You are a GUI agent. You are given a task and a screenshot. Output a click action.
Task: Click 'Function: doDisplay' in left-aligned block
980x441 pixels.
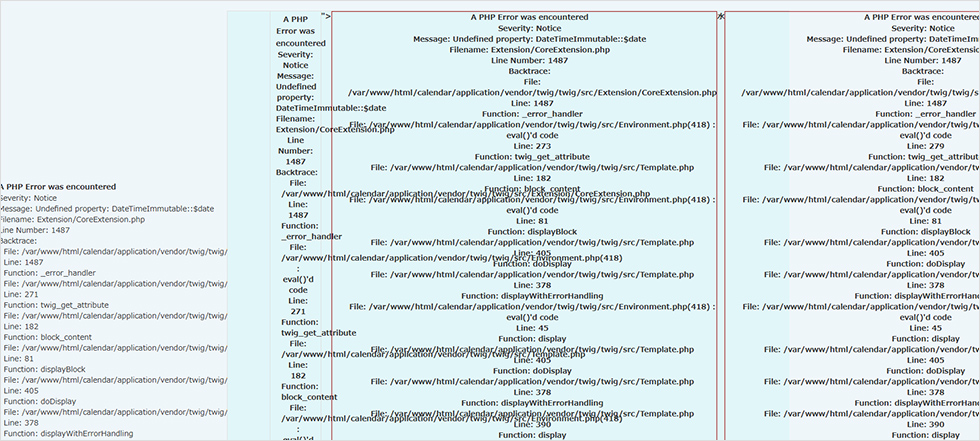click(40, 402)
